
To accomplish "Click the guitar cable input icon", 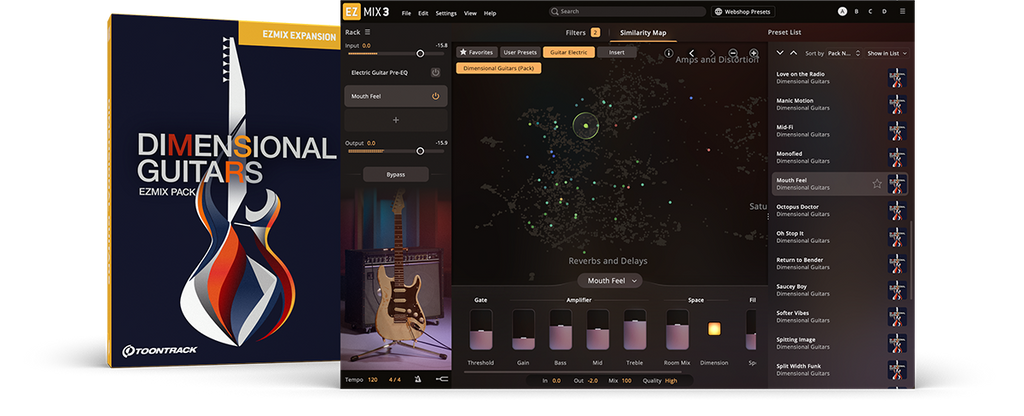I will pos(441,379).
